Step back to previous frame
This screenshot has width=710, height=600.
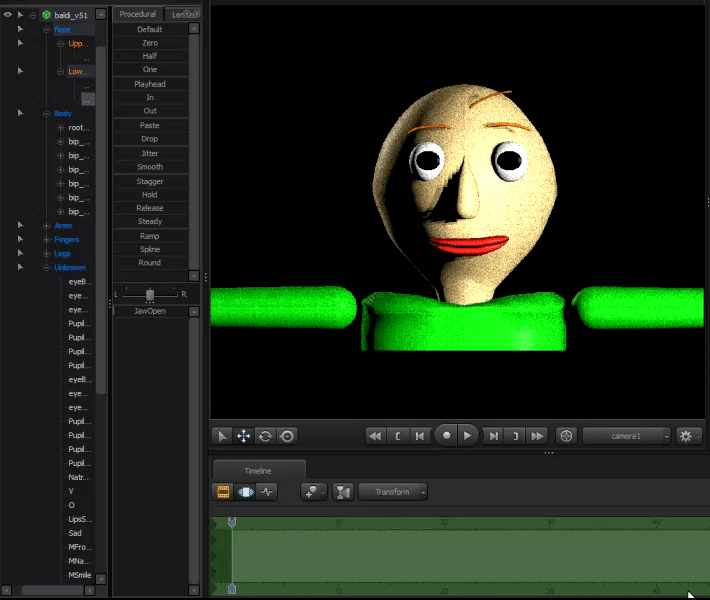(x=420, y=436)
